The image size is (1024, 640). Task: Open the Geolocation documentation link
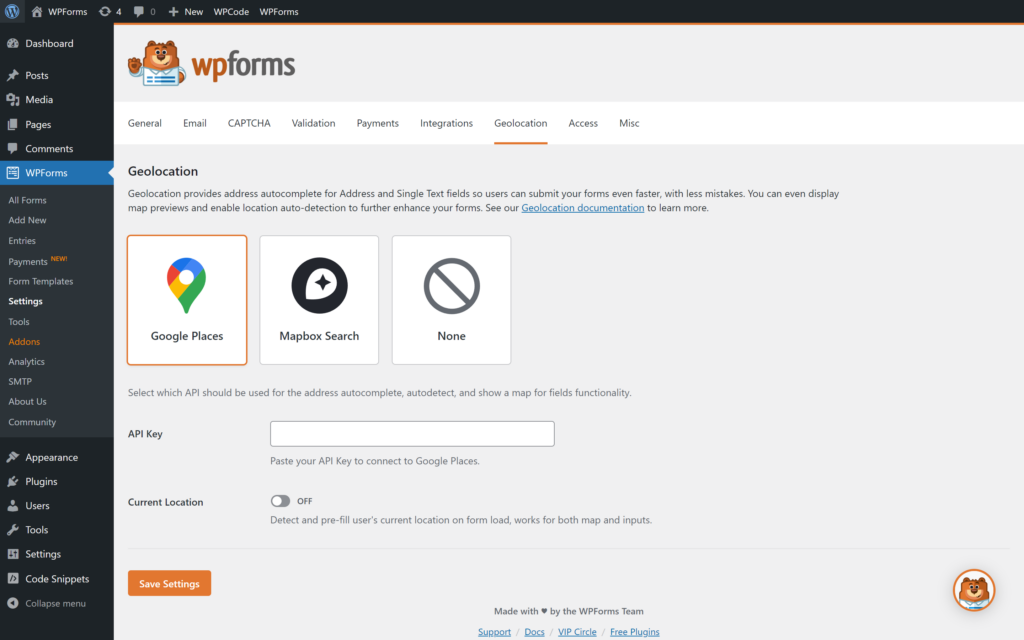point(583,206)
